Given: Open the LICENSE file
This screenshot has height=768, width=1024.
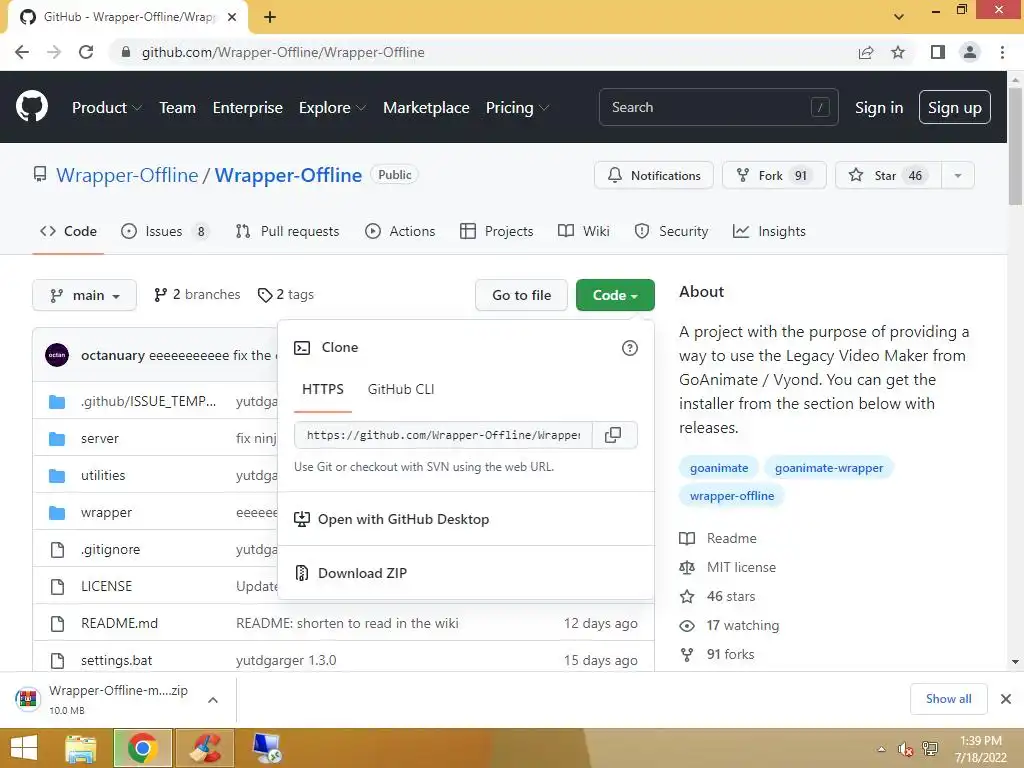Looking at the screenshot, I should pos(106,586).
